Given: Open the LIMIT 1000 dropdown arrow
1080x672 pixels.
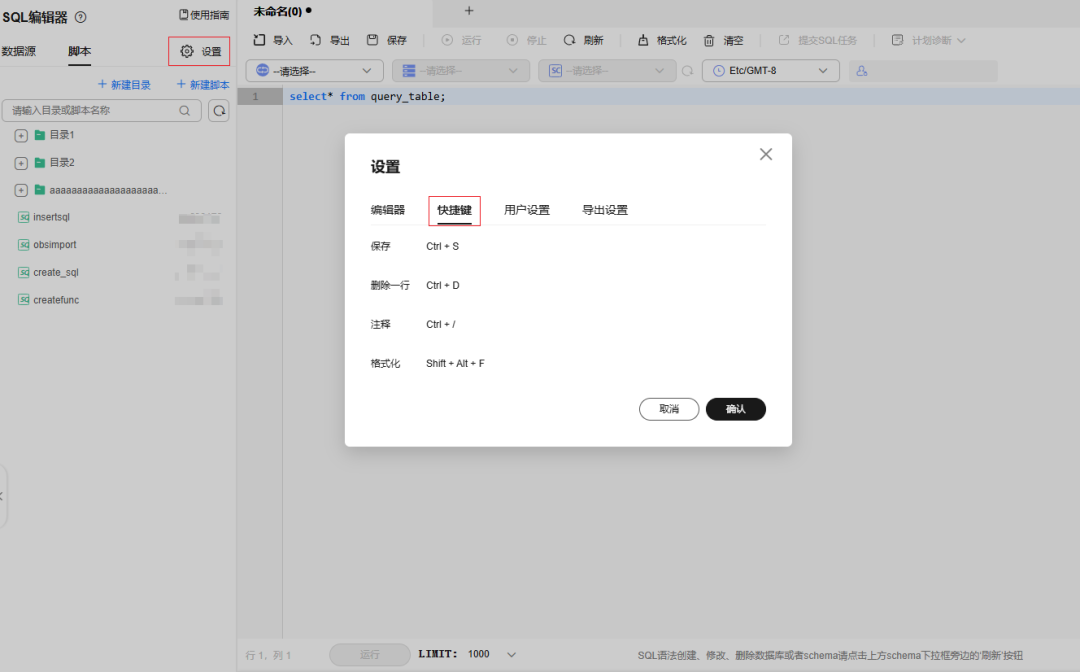Looking at the screenshot, I should (x=511, y=654).
